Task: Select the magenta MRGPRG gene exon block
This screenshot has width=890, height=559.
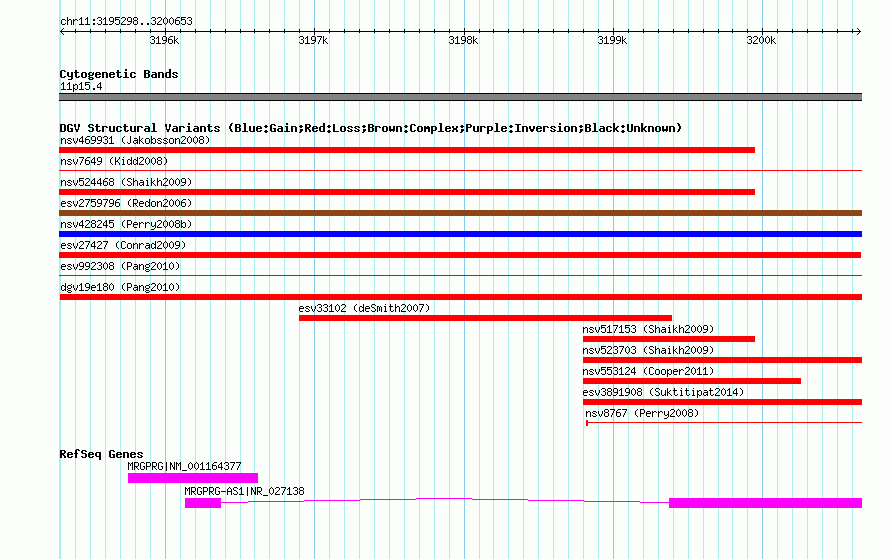Action: click(x=193, y=478)
